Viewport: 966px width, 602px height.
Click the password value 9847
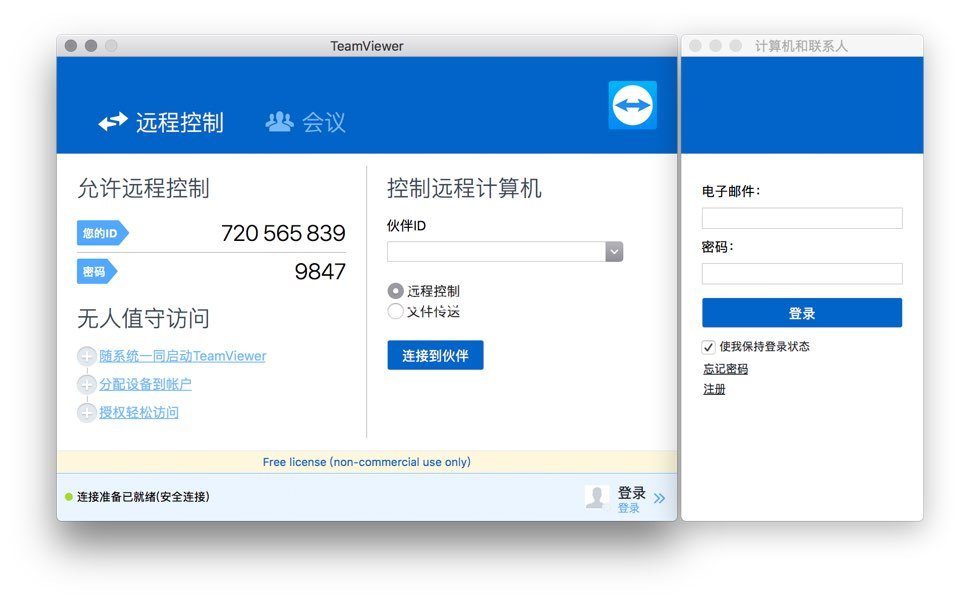tap(320, 272)
